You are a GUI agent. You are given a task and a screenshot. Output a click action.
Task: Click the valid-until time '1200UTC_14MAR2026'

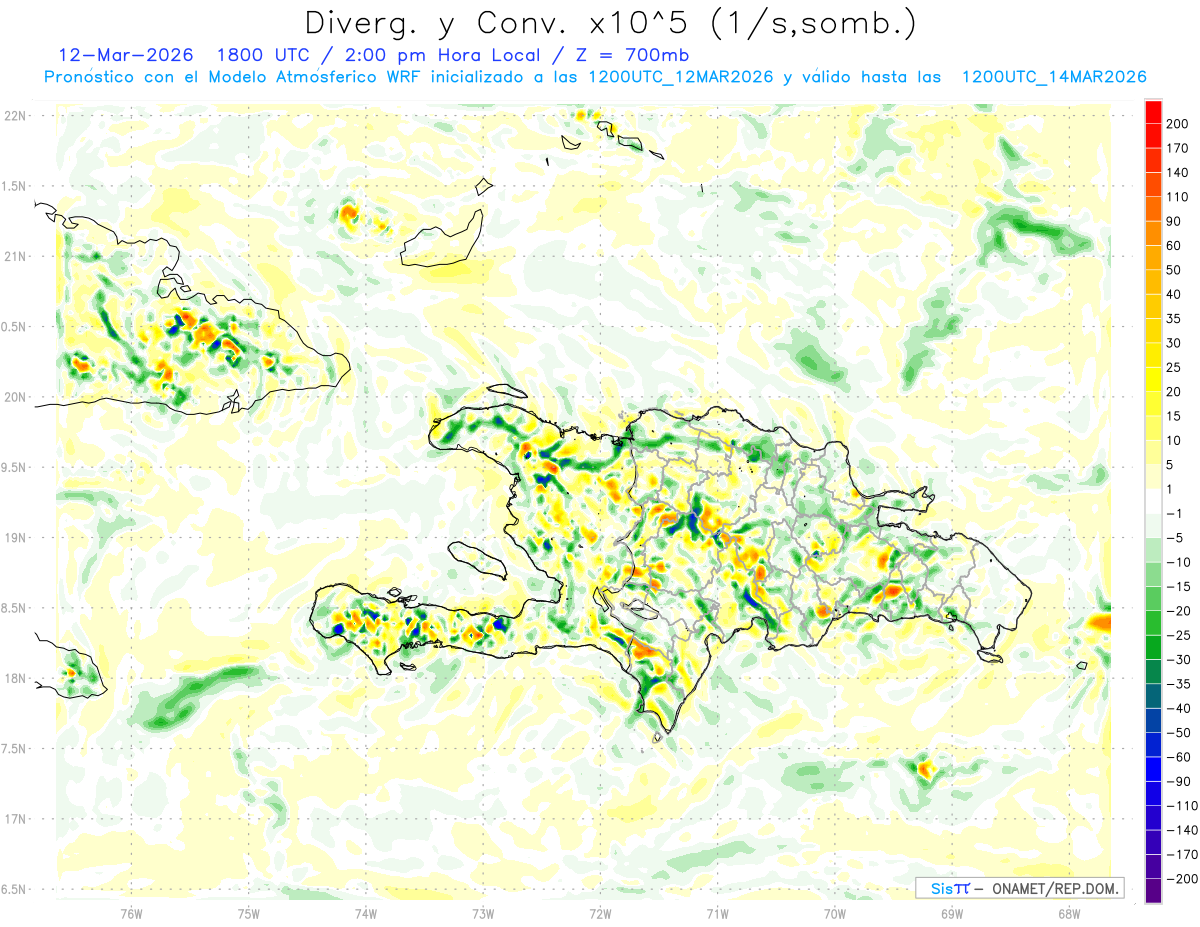point(1053,77)
